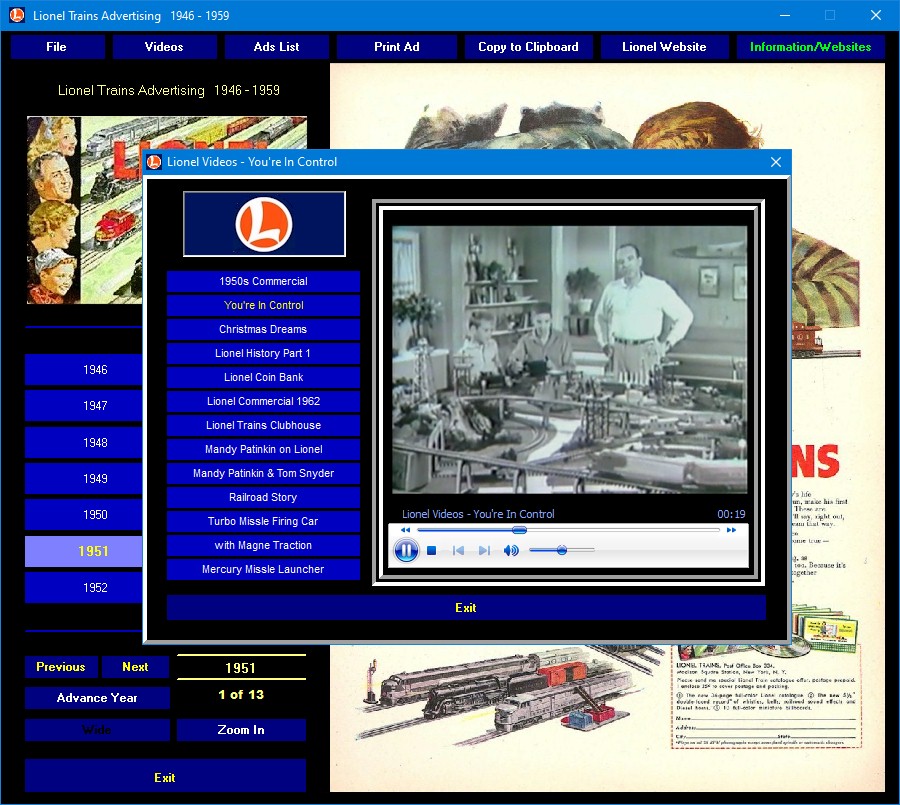
Task: Play the with Magne Traction video
Action: click(x=263, y=545)
